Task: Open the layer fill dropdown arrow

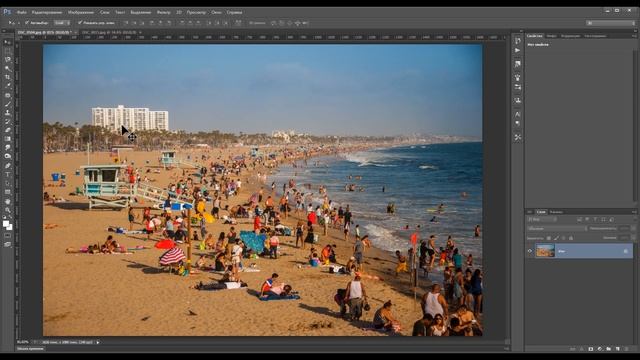Action: [633, 238]
